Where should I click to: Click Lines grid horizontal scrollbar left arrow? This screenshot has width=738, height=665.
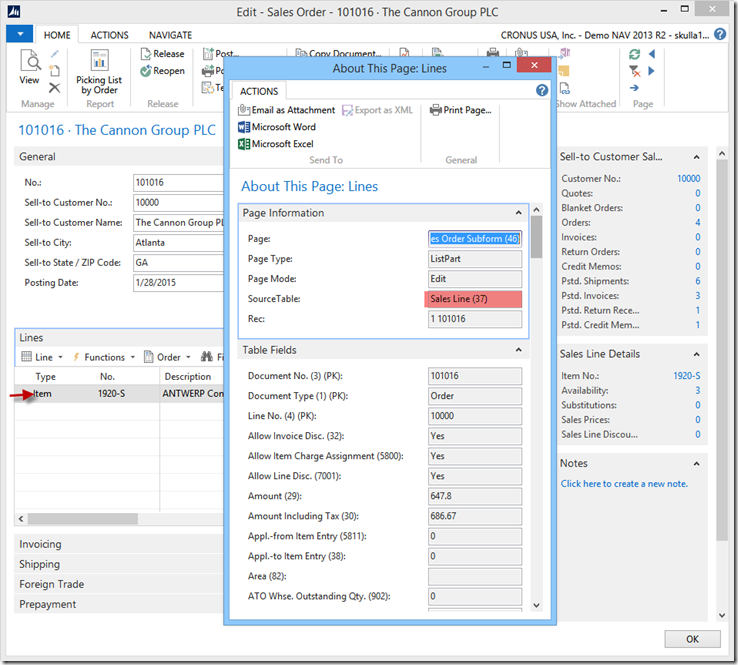click(x=21, y=519)
